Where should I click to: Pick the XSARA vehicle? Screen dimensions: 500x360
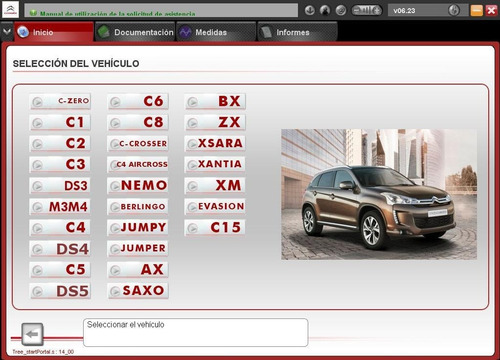coord(215,143)
